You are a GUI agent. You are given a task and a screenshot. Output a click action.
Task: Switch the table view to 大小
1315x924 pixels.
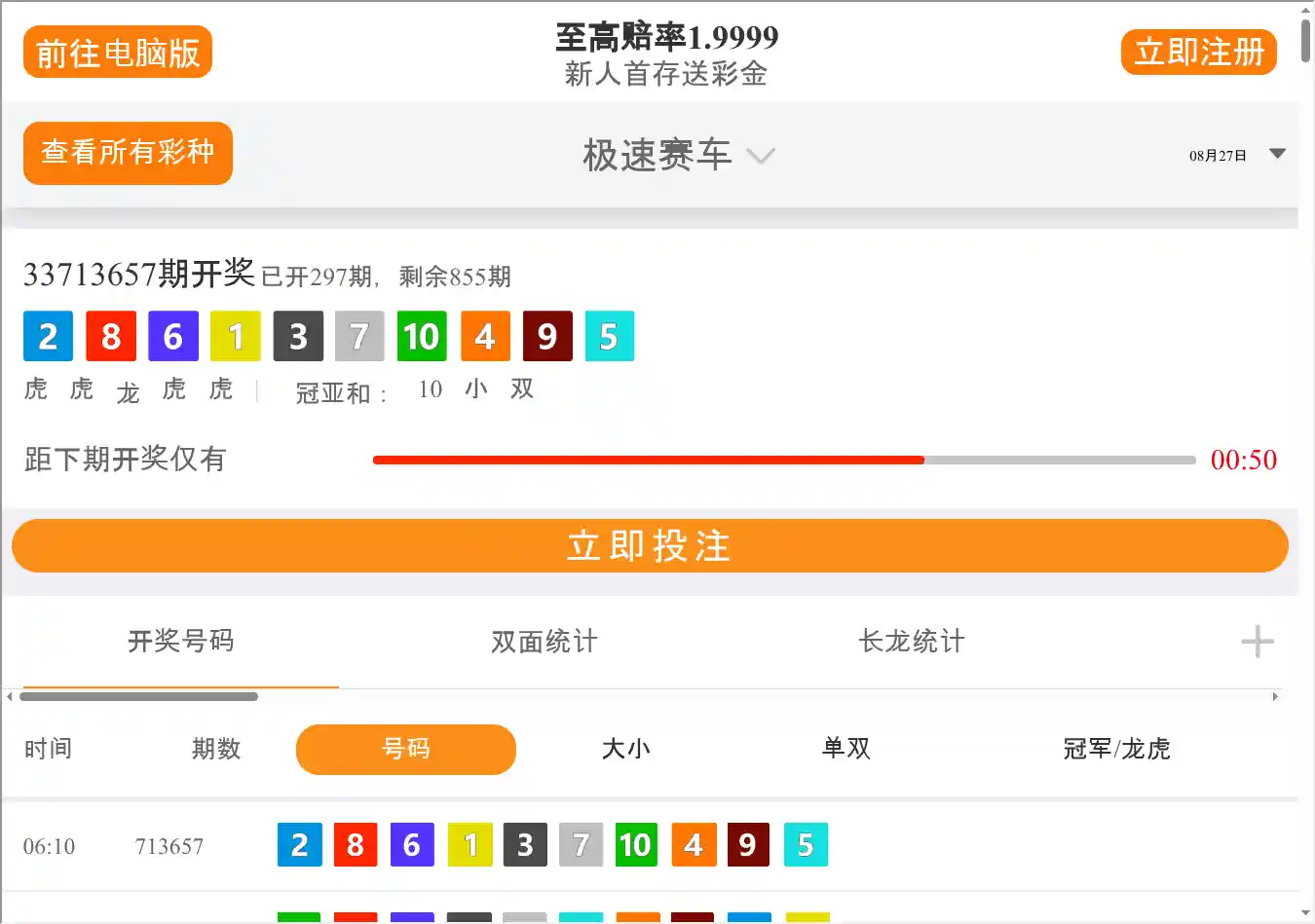625,749
